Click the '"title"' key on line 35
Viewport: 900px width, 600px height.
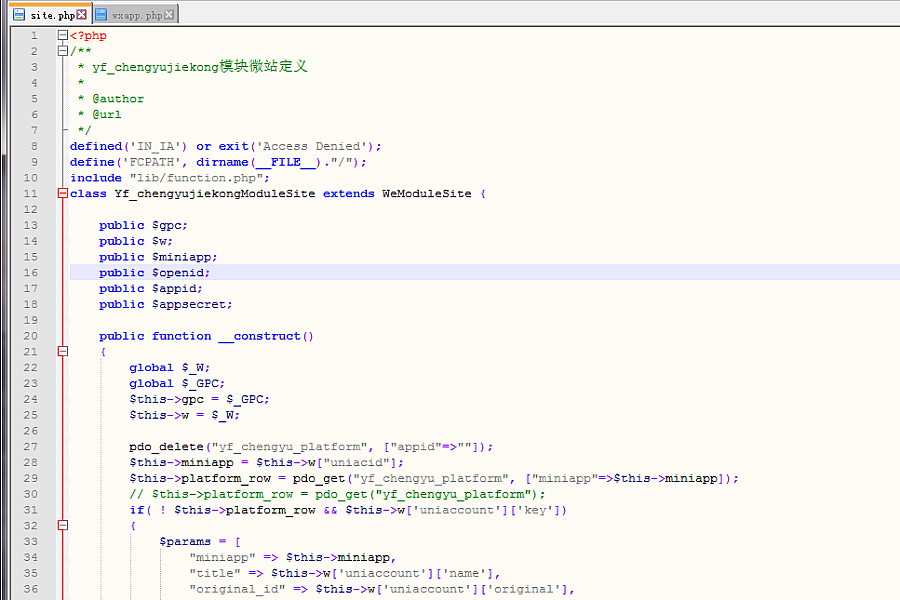pyautogui.click(x=215, y=573)
